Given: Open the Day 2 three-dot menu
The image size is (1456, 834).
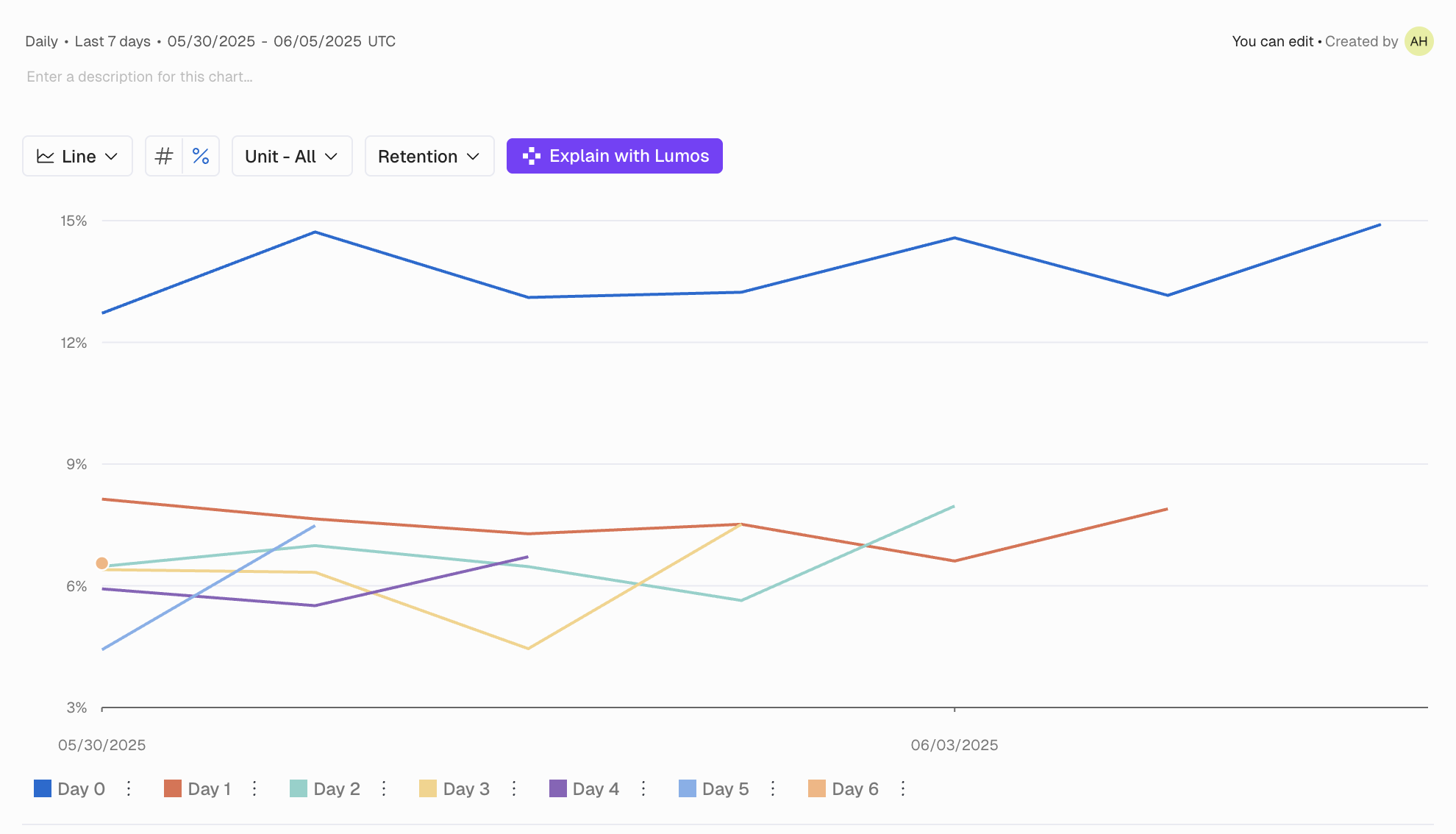Looking at the screenshot, I should coord(384,788).
